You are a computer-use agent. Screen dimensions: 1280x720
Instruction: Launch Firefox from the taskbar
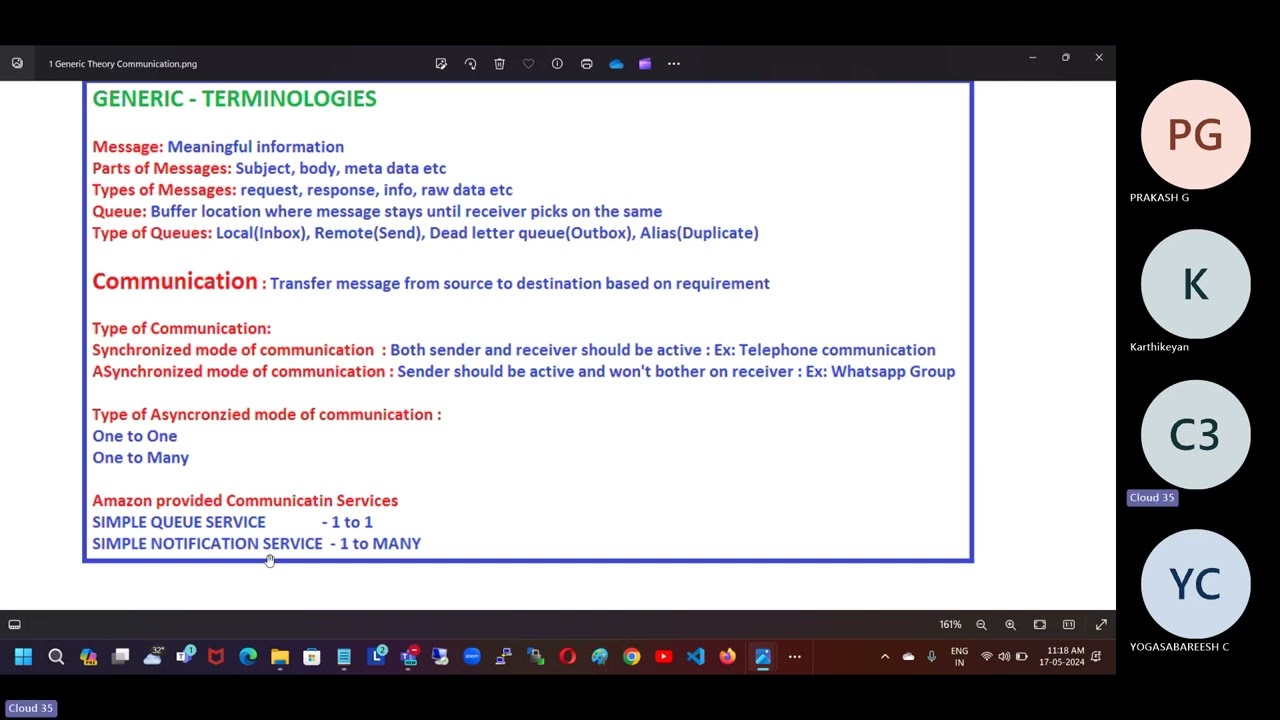[728, 657]
